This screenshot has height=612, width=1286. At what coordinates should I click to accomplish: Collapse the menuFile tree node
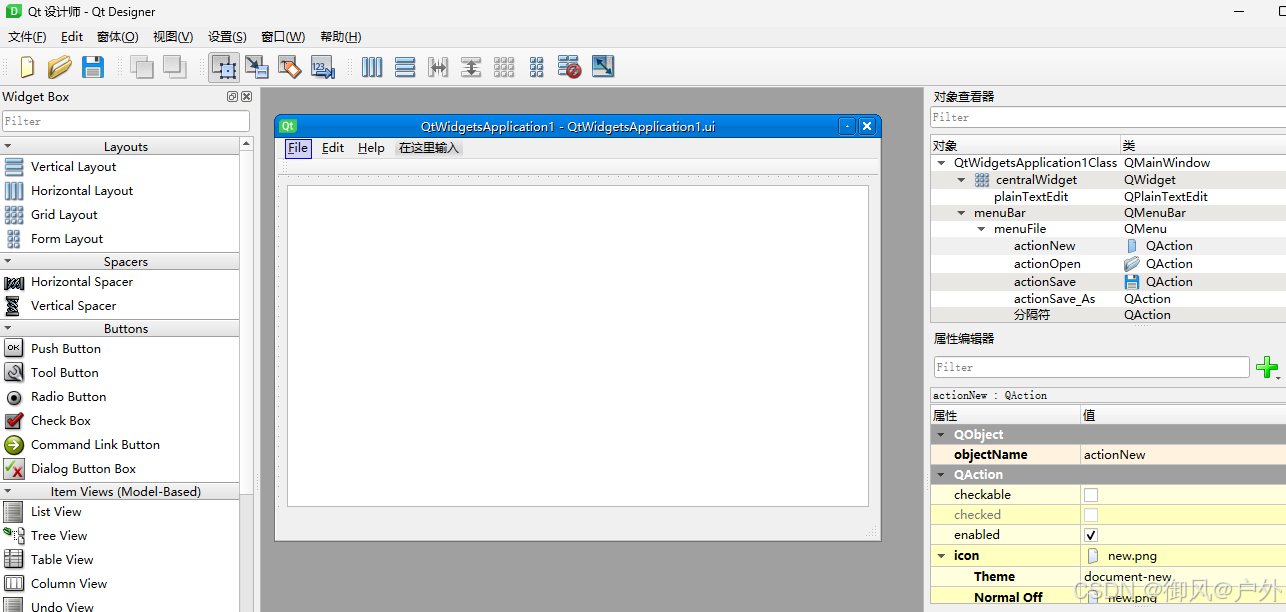coord(982,229)
